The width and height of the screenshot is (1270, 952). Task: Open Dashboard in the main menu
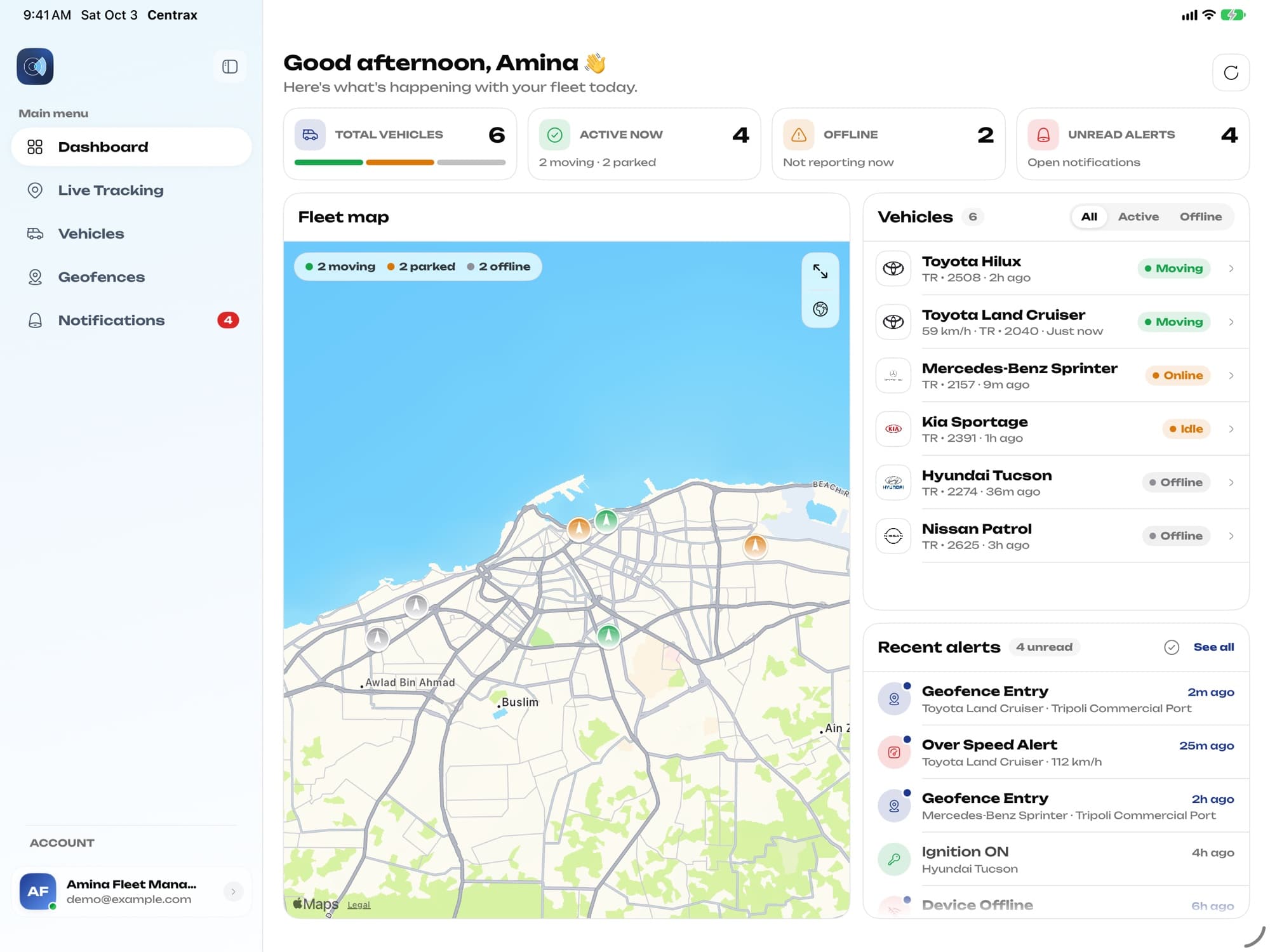pyautogui.click(x=131, y=147)
